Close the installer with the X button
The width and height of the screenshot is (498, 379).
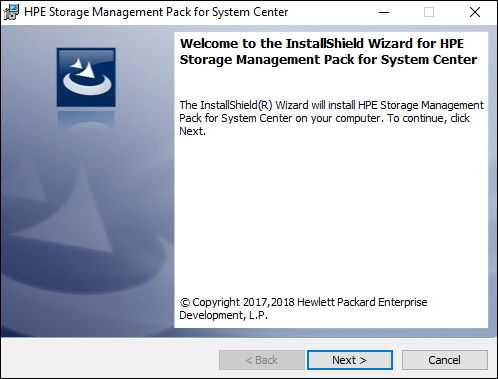475,12
